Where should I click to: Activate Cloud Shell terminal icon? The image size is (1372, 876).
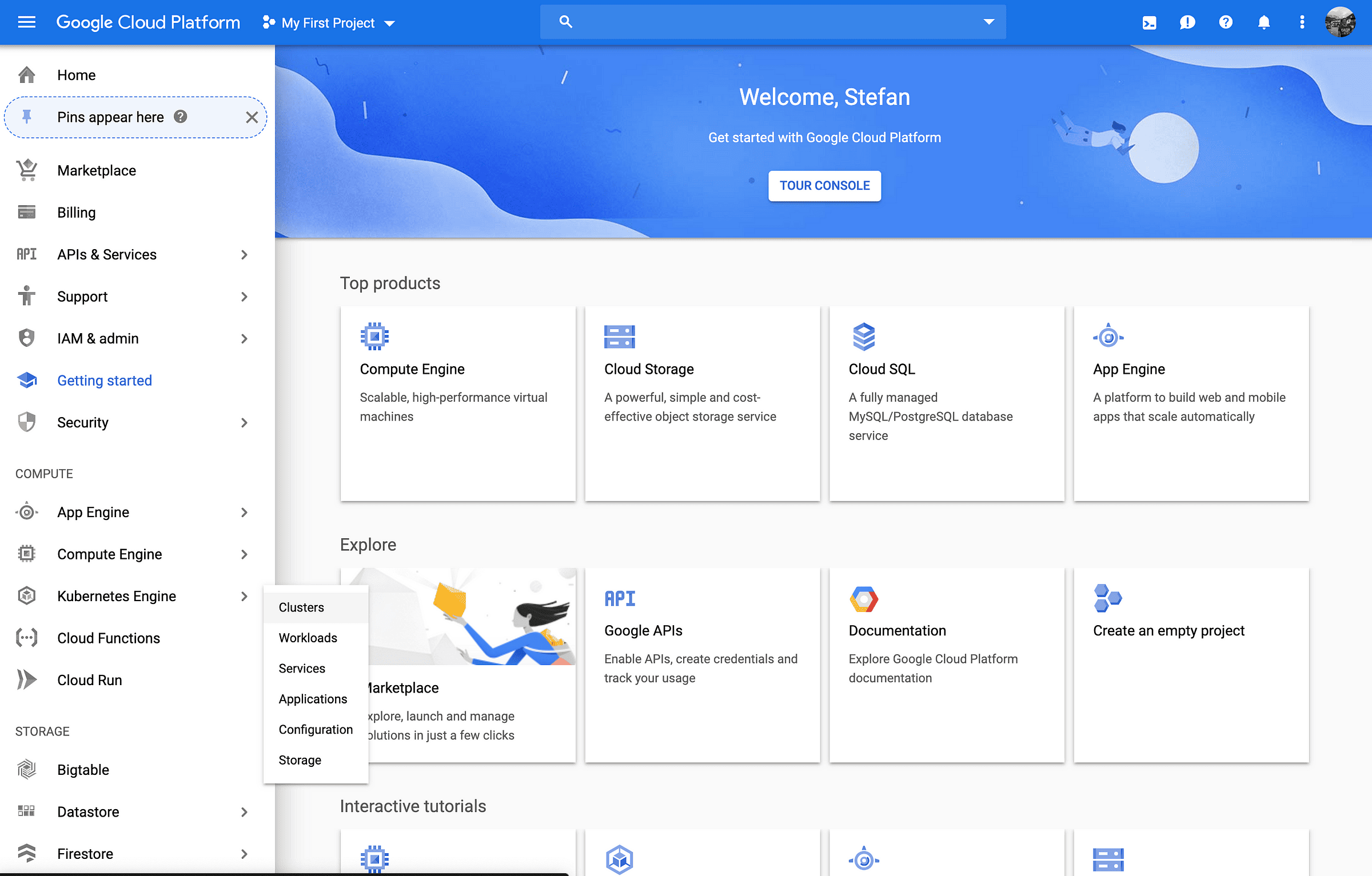coord(1149,22)
